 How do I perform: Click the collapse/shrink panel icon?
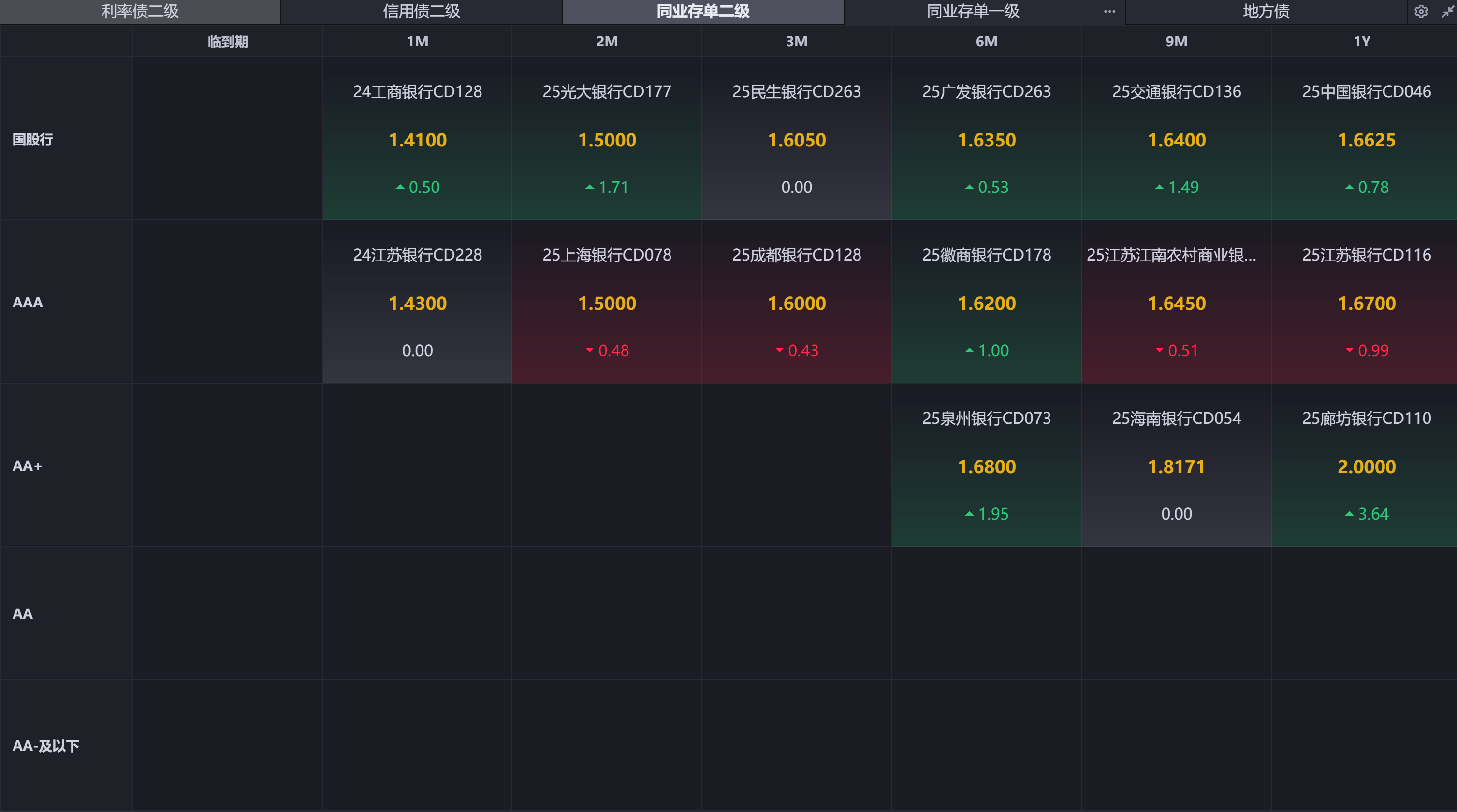click(1447, 12)
